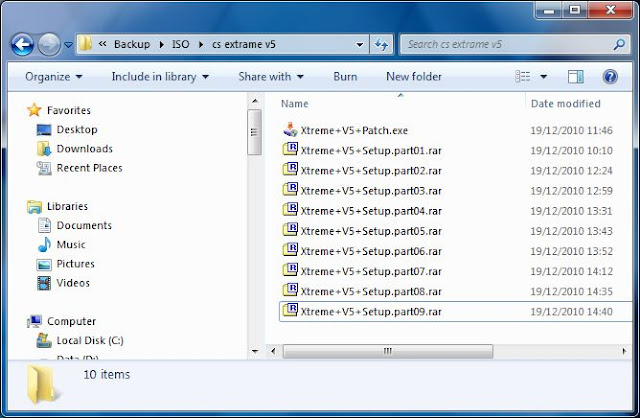This screenshot has width=640, height=418.
Task: Select the part05.rar archive icon
Action: 290,229
